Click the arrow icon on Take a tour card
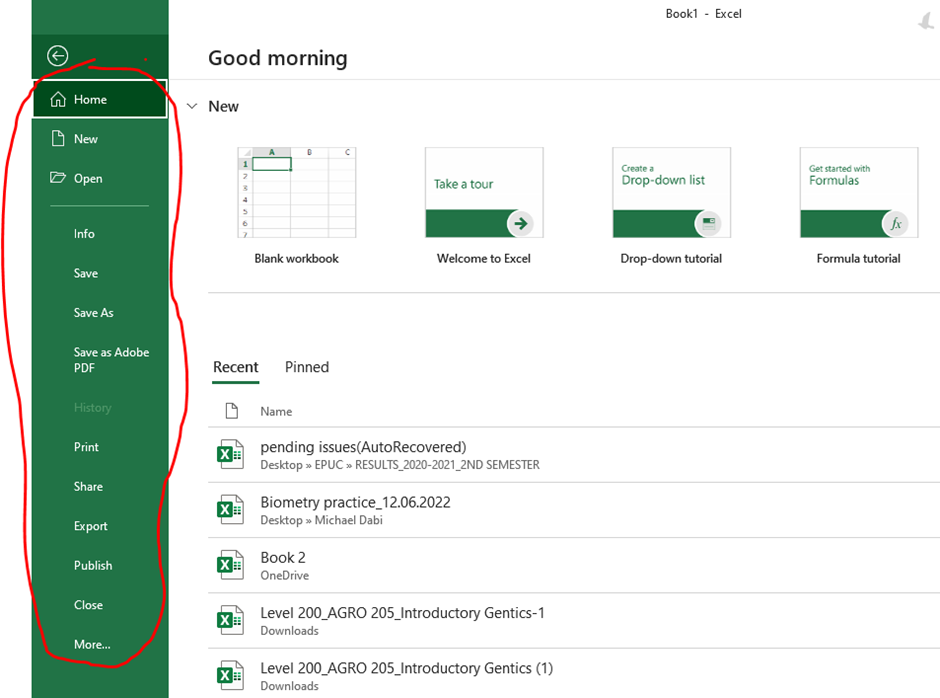 pyautogui.click(x=520, y=224)
